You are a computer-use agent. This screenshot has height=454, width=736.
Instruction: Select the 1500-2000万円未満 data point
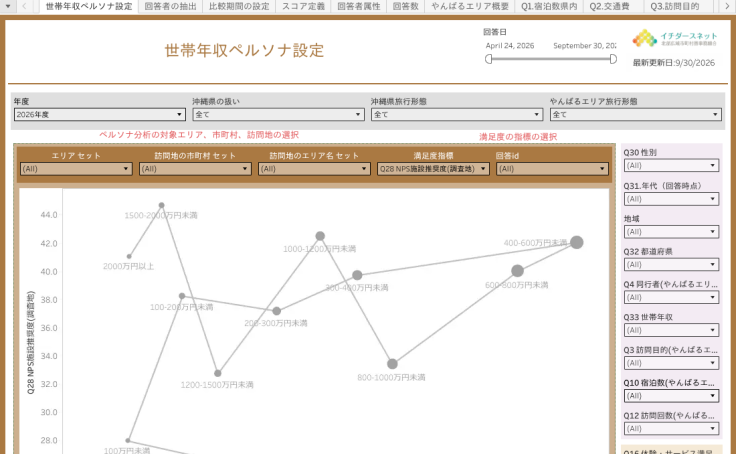point(161,205)
